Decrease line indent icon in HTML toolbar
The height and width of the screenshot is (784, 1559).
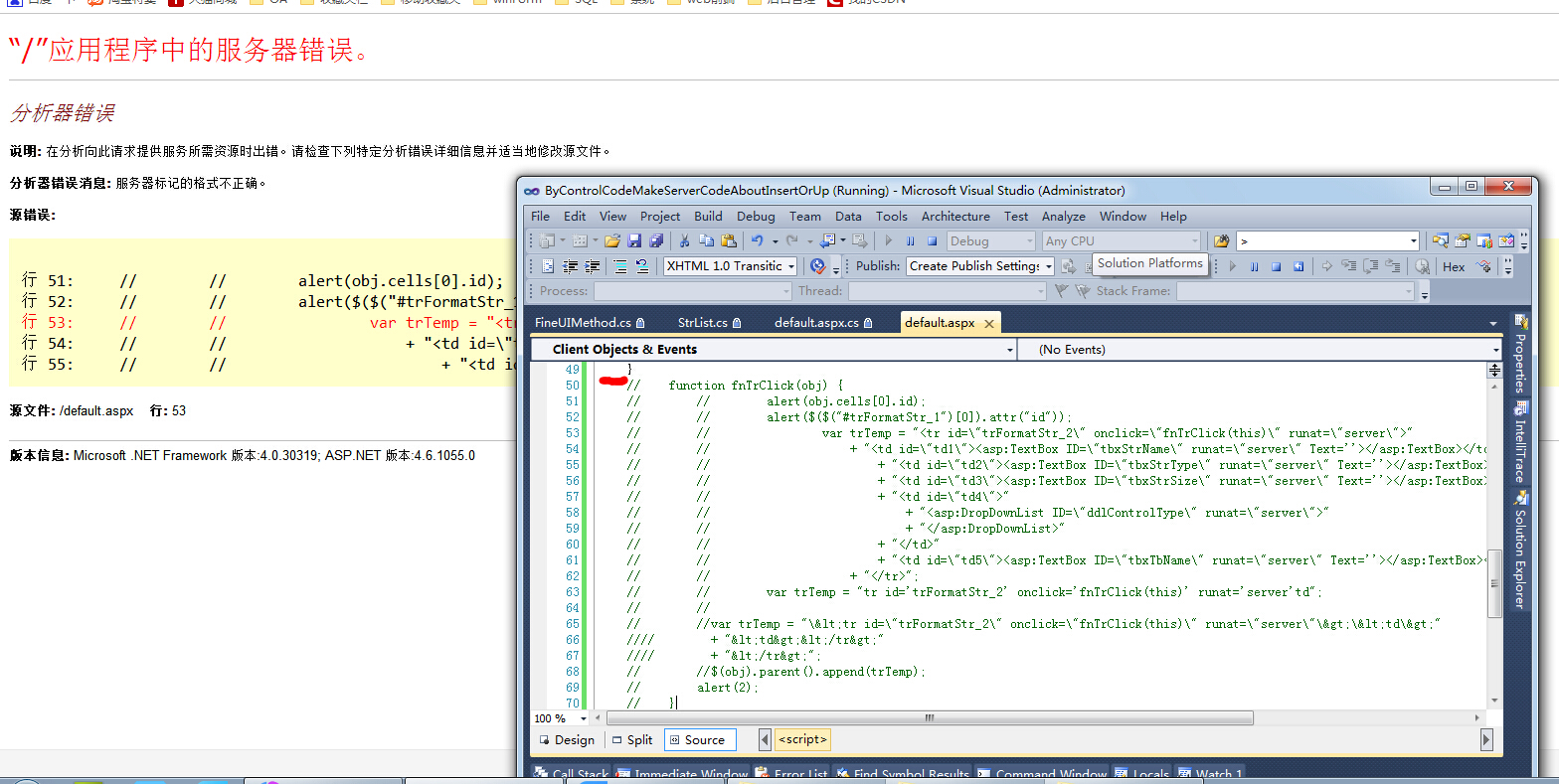[x=570, y=266]
